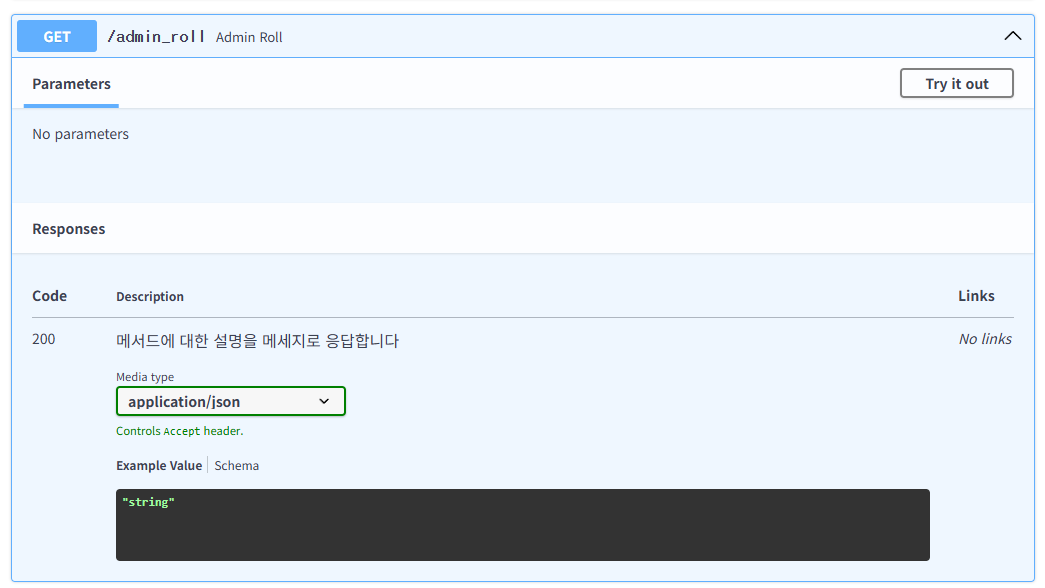Screen dimensions: 1045x588
Task: Click the Code column header
Action: coord(49,296)
